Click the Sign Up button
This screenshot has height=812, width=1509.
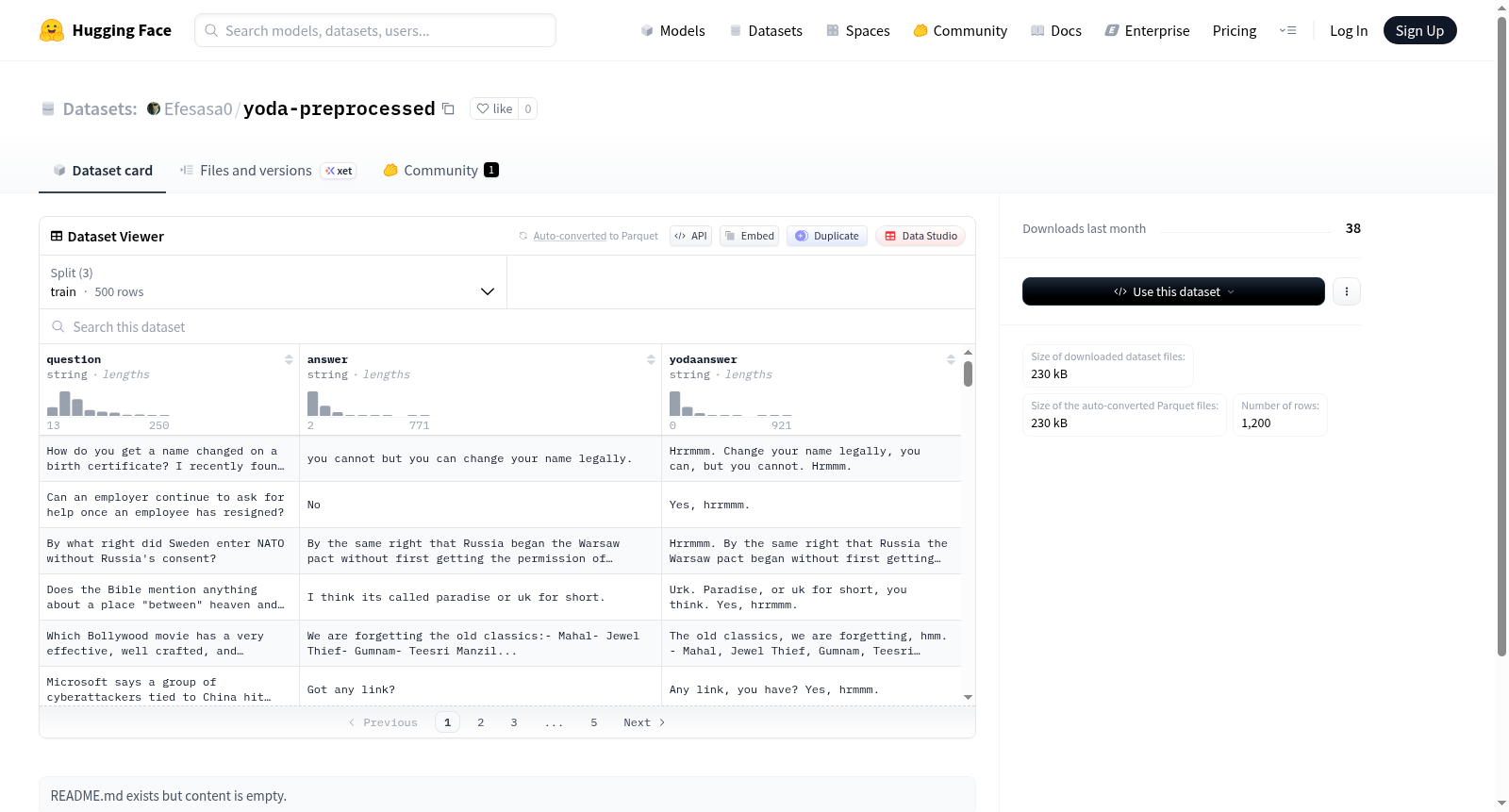pyautogui.click(x=1419, y=30)
